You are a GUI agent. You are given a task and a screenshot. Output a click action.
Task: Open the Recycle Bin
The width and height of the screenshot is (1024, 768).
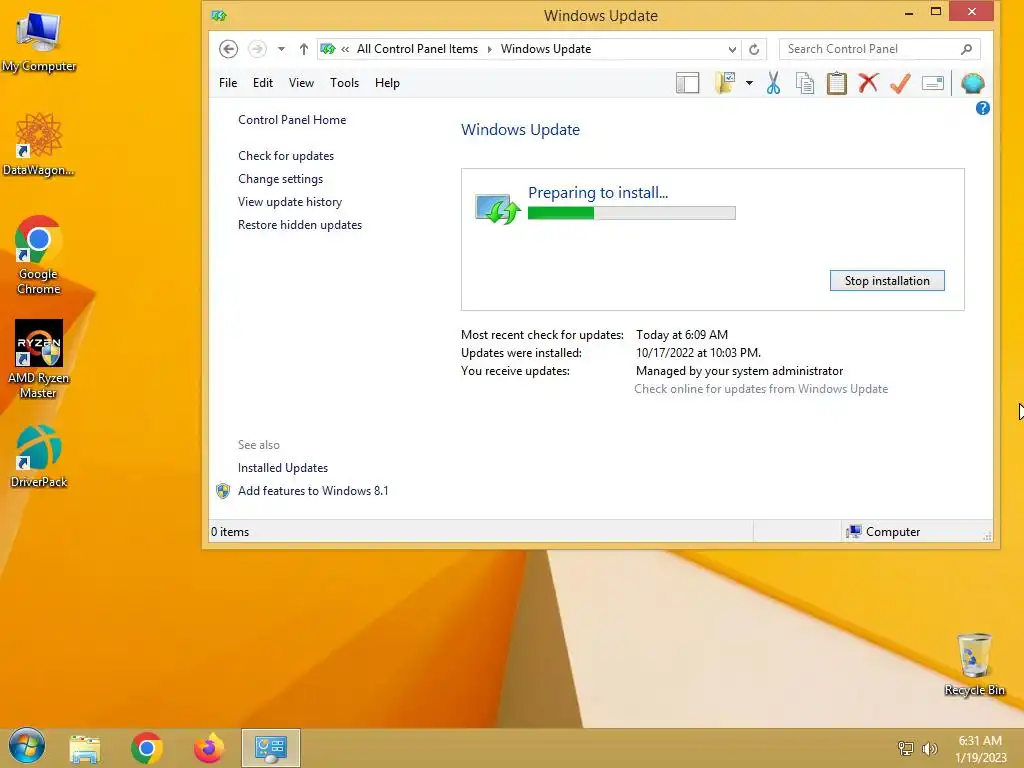[974, 664]
